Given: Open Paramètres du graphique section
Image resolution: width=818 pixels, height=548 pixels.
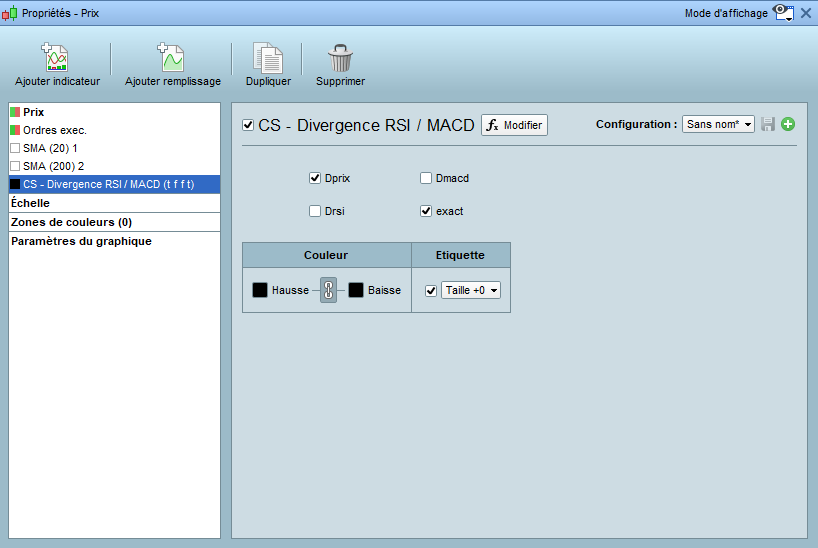Looking at the screenshot, I should [114, 241].
